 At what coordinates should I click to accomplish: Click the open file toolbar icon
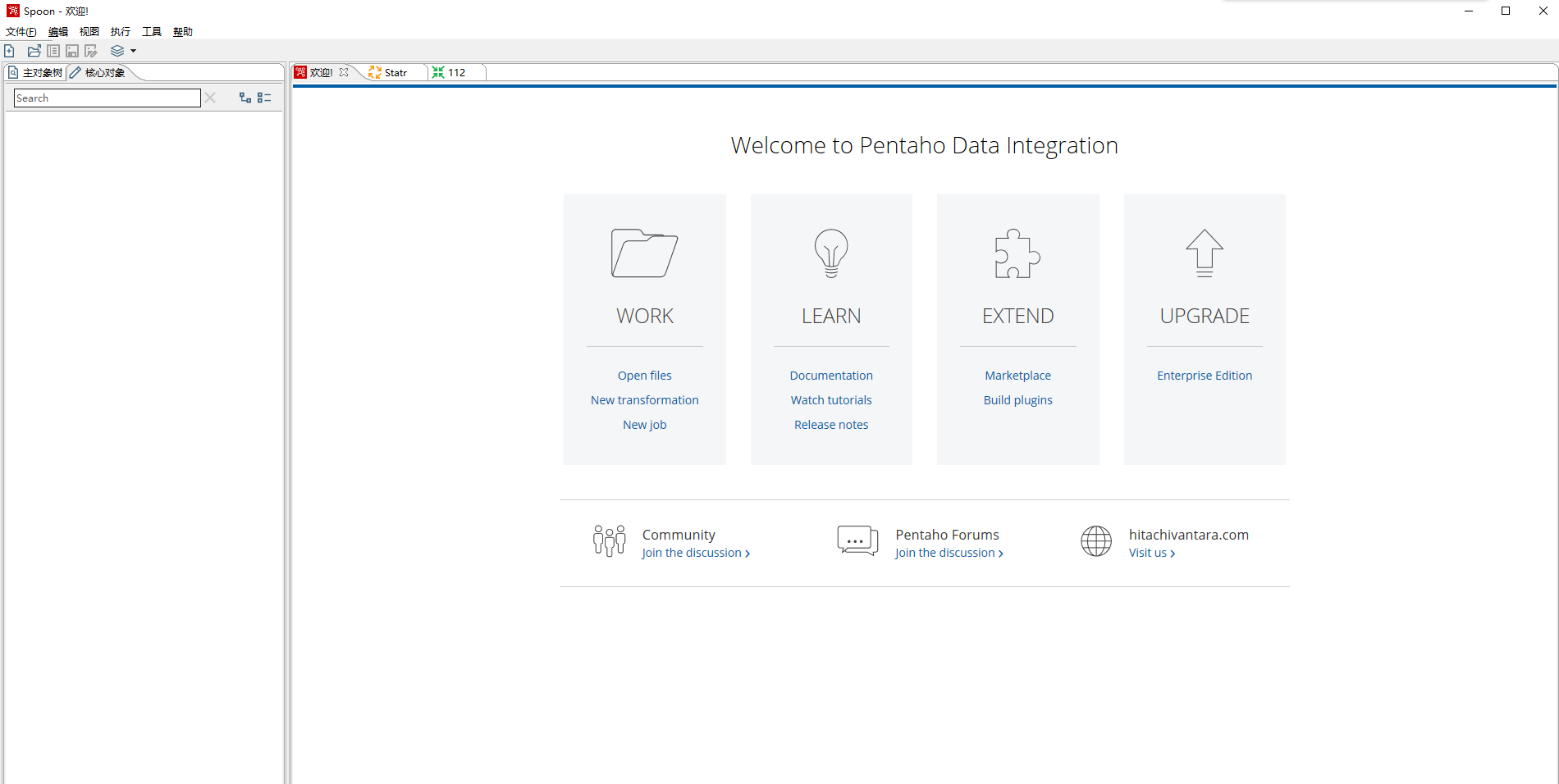[34, 51]
